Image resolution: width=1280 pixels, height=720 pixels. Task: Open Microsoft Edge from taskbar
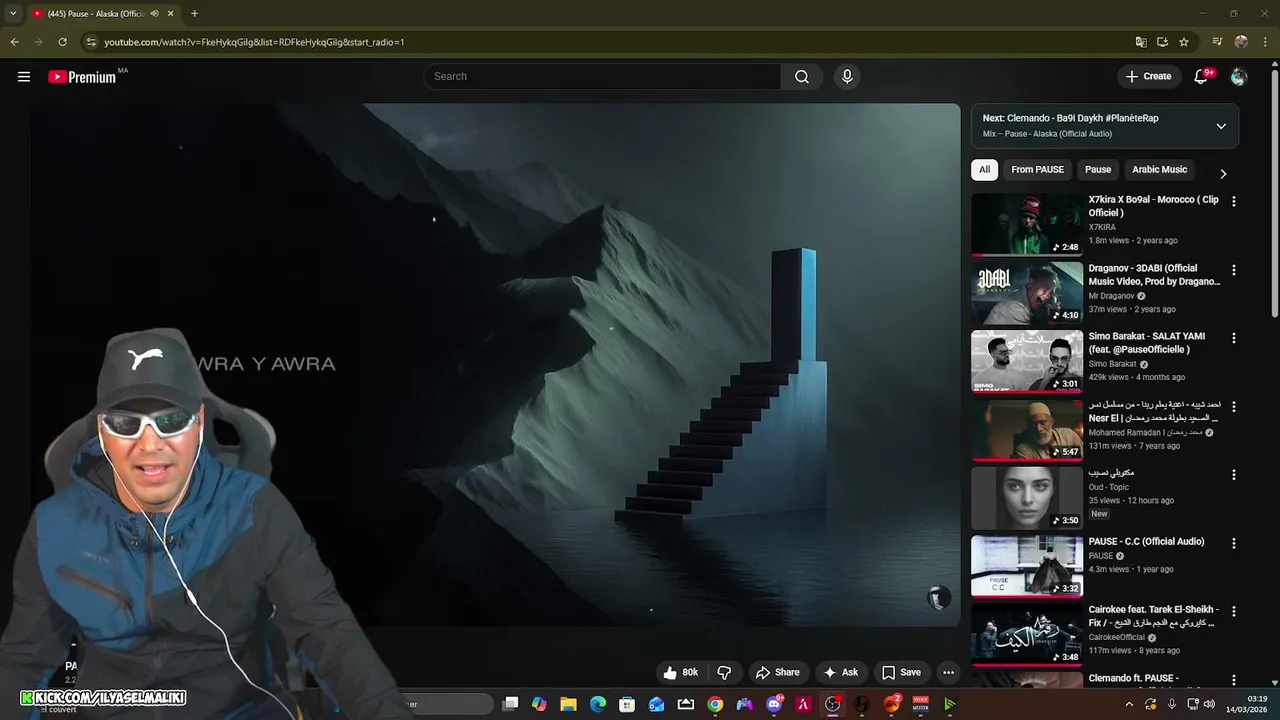[598, 704]
